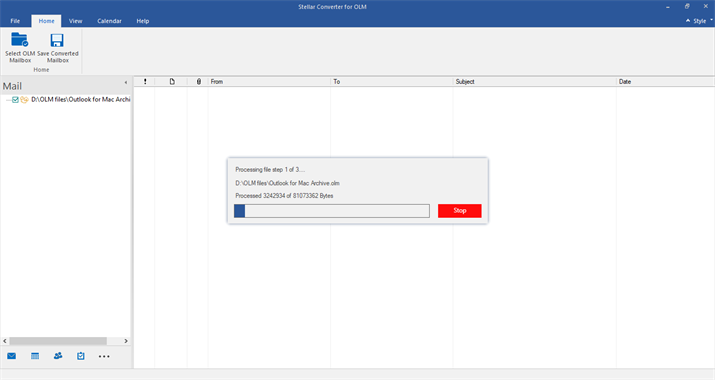This screenshot has width=715, height=380.
Task: Open the Style dropdown
Action: pyautogui.click(x=702, y=21)
